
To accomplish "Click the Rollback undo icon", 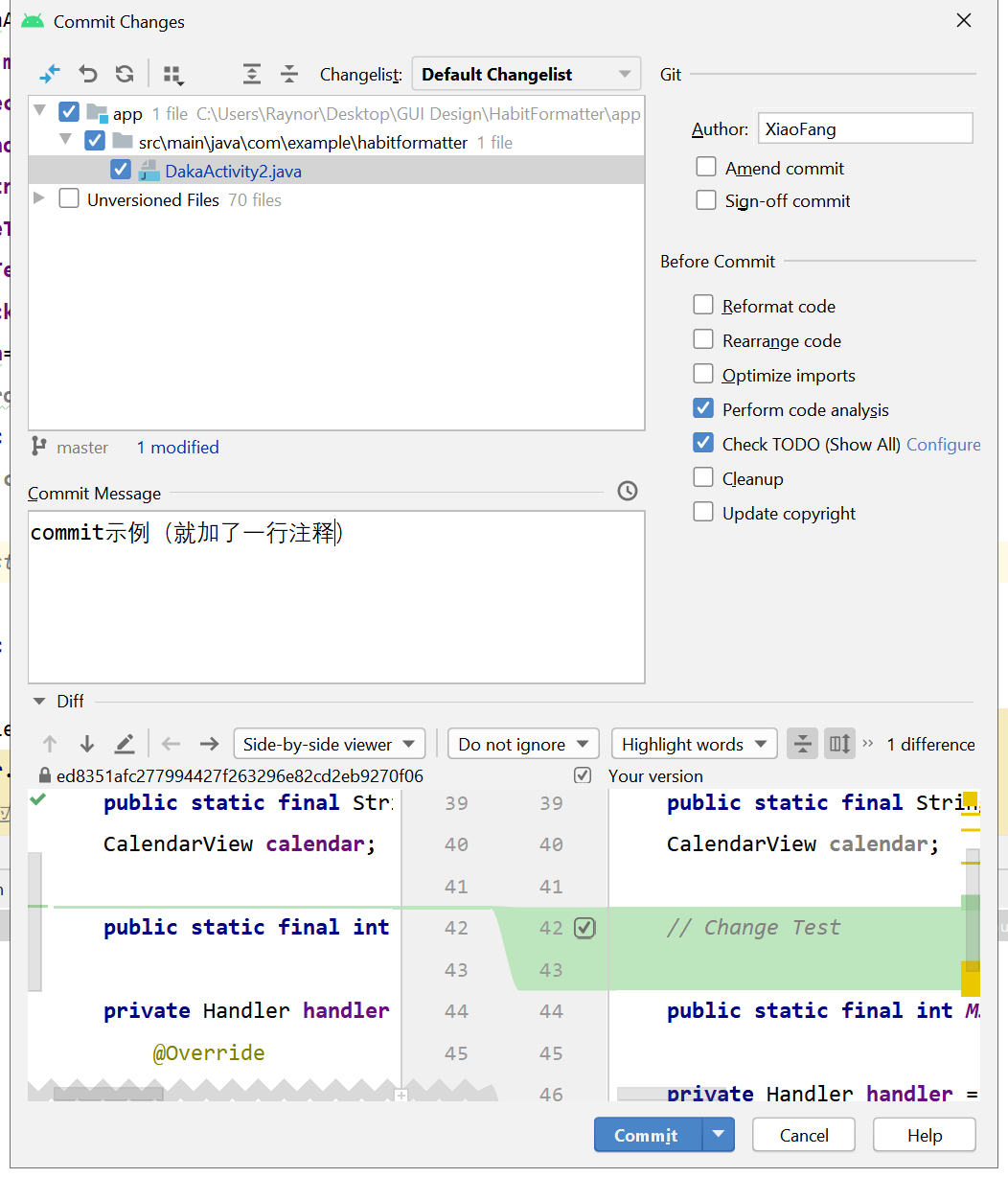I will tap(88, 74).
